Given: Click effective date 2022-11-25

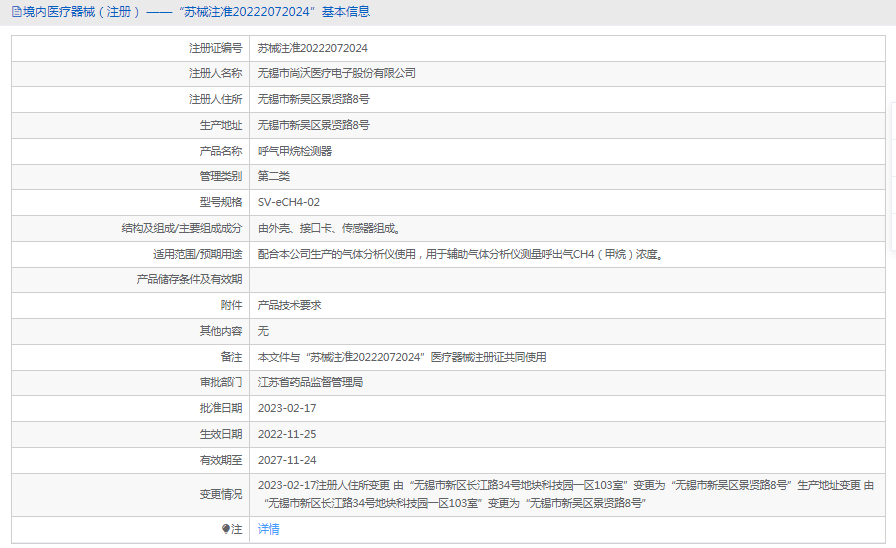Looking at the screenshot, I should 287,434.
